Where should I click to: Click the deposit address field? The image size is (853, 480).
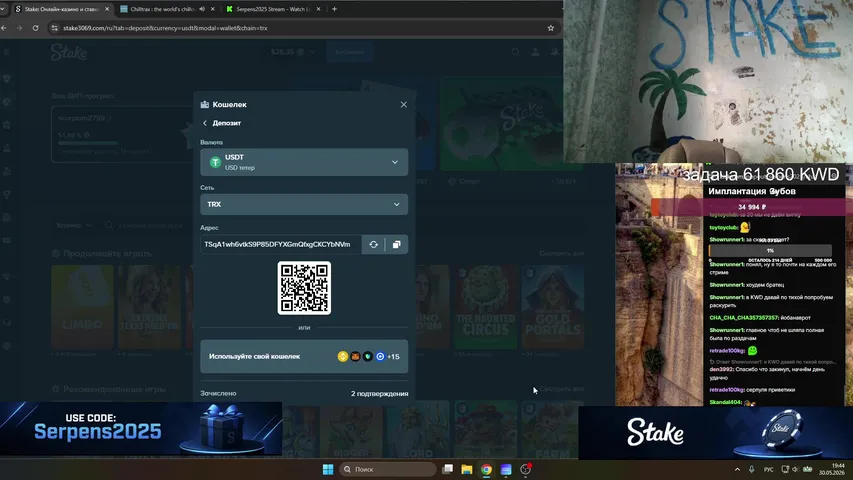click(x=281, y=244)
